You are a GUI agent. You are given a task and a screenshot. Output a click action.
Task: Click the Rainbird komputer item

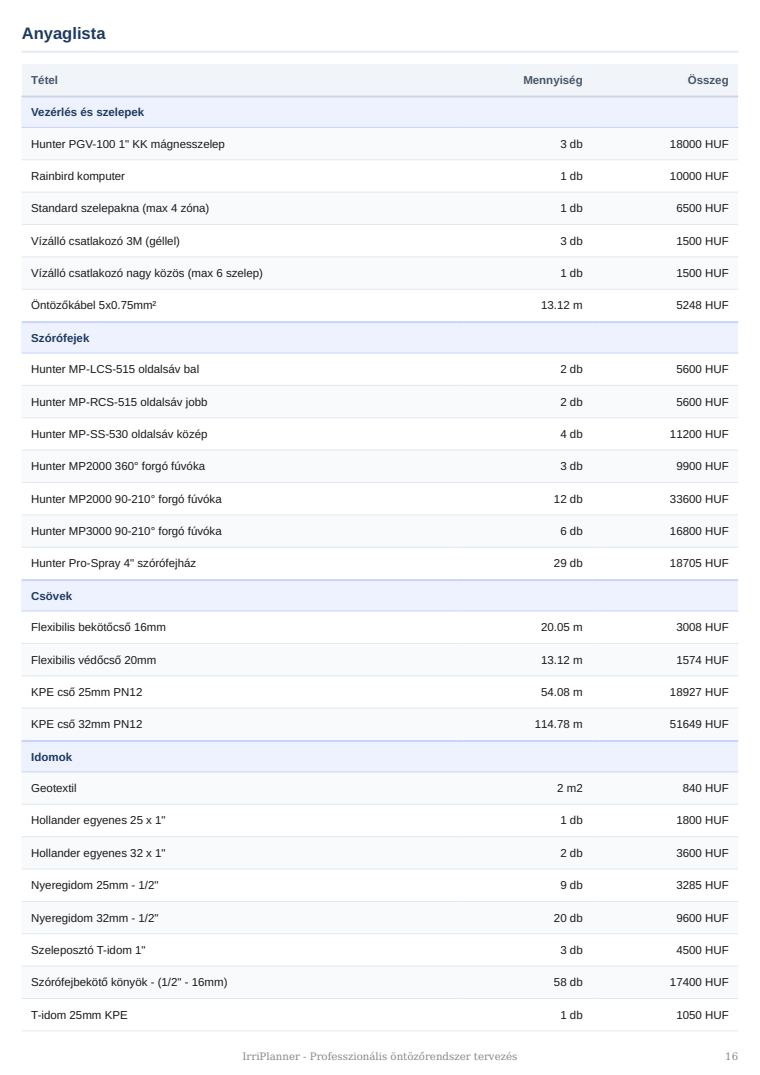coord(77,176)
